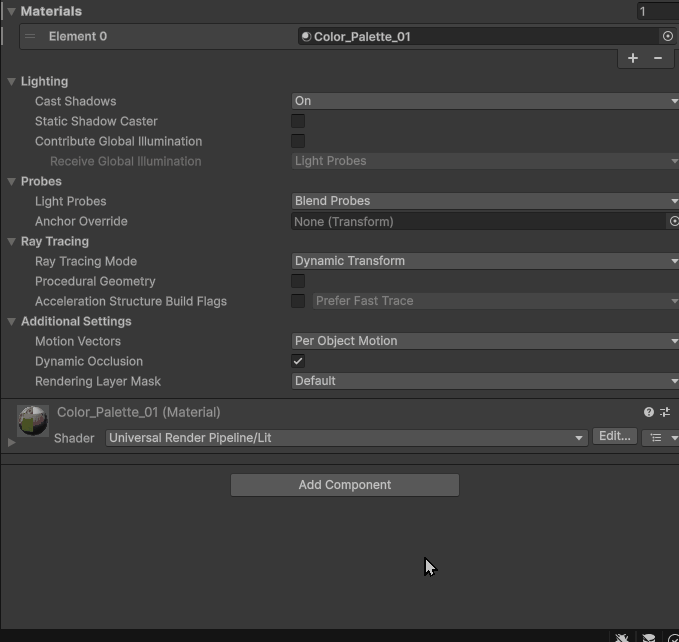Click the Materials array size field
679x642 pixels.
tap(656, 11)
